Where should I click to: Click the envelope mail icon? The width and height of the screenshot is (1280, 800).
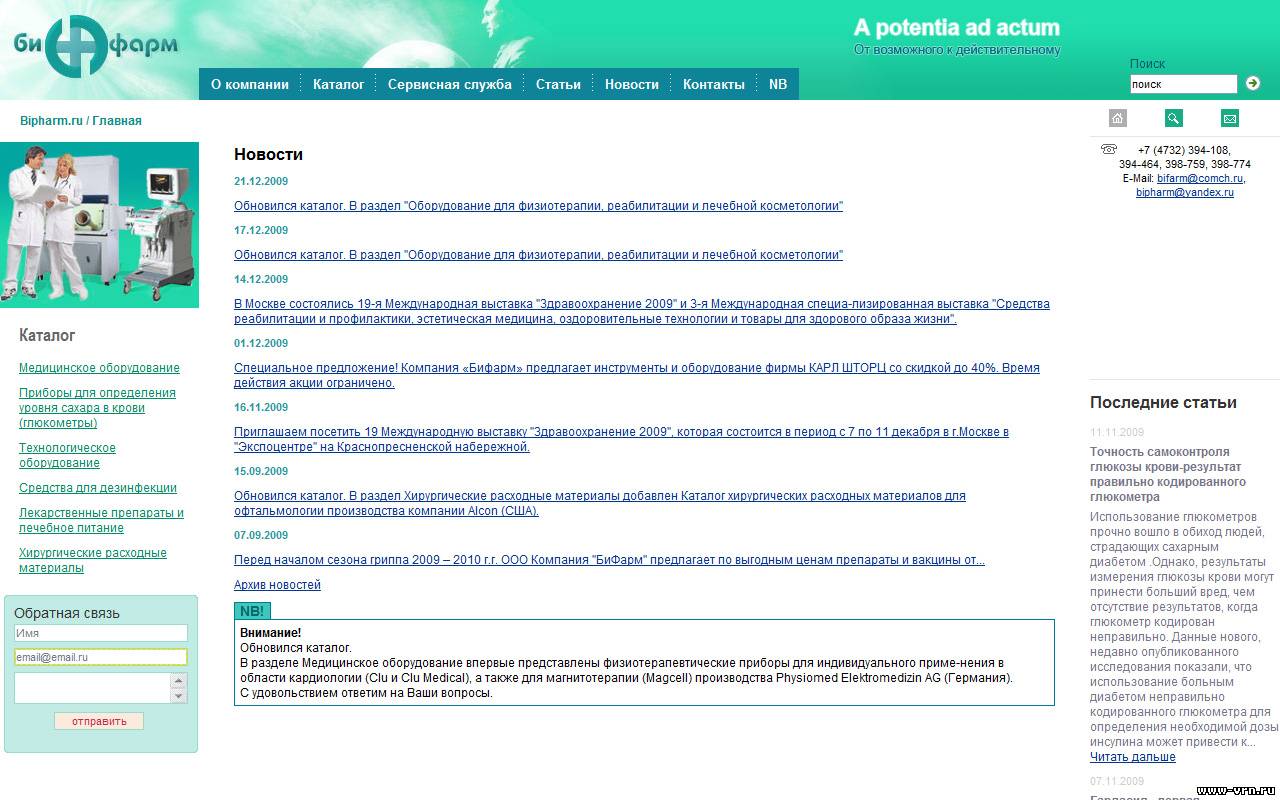tap(1230, 118)
